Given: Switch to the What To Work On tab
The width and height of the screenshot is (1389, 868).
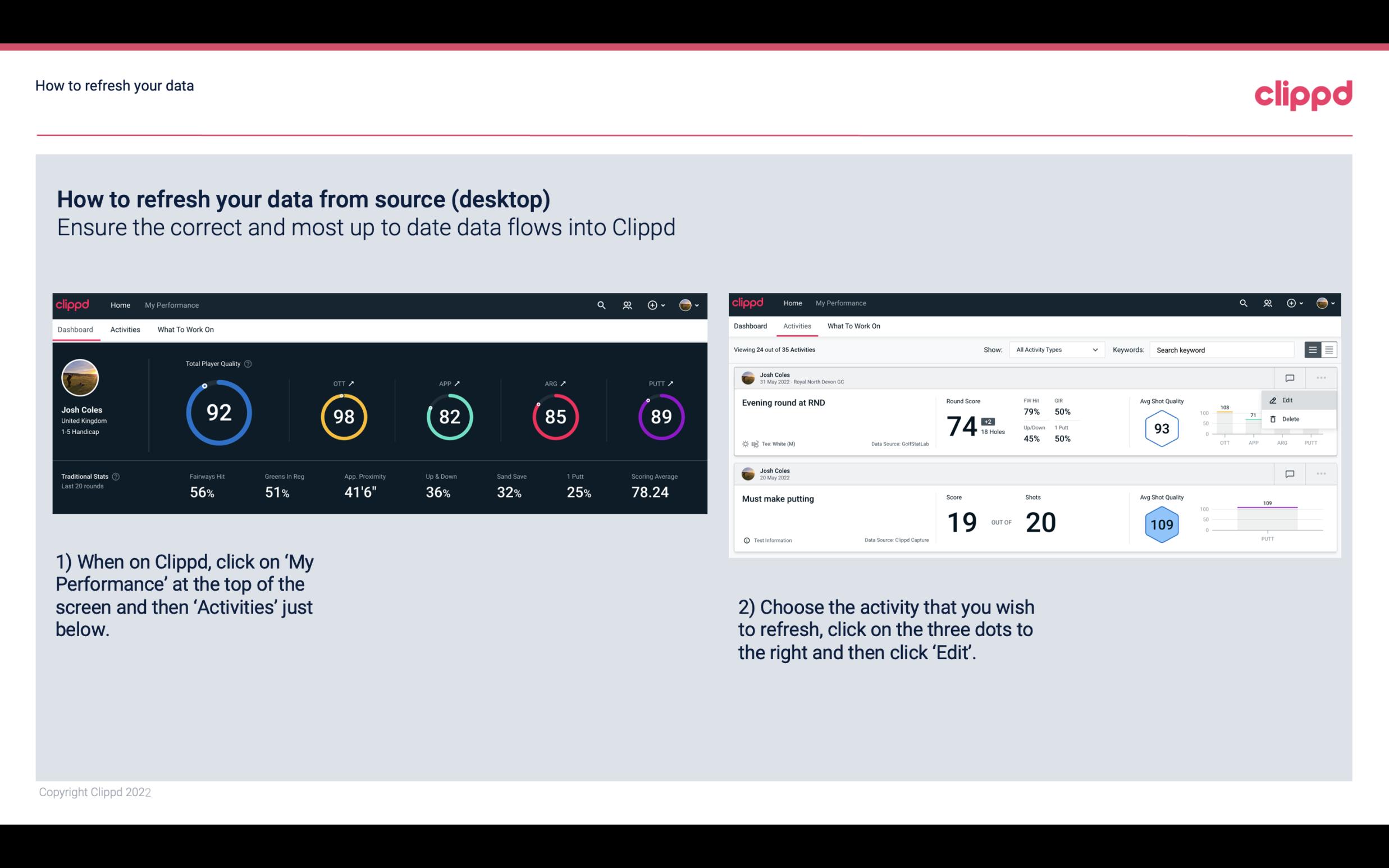Looking at the screenshot, I should pos(184,329).
